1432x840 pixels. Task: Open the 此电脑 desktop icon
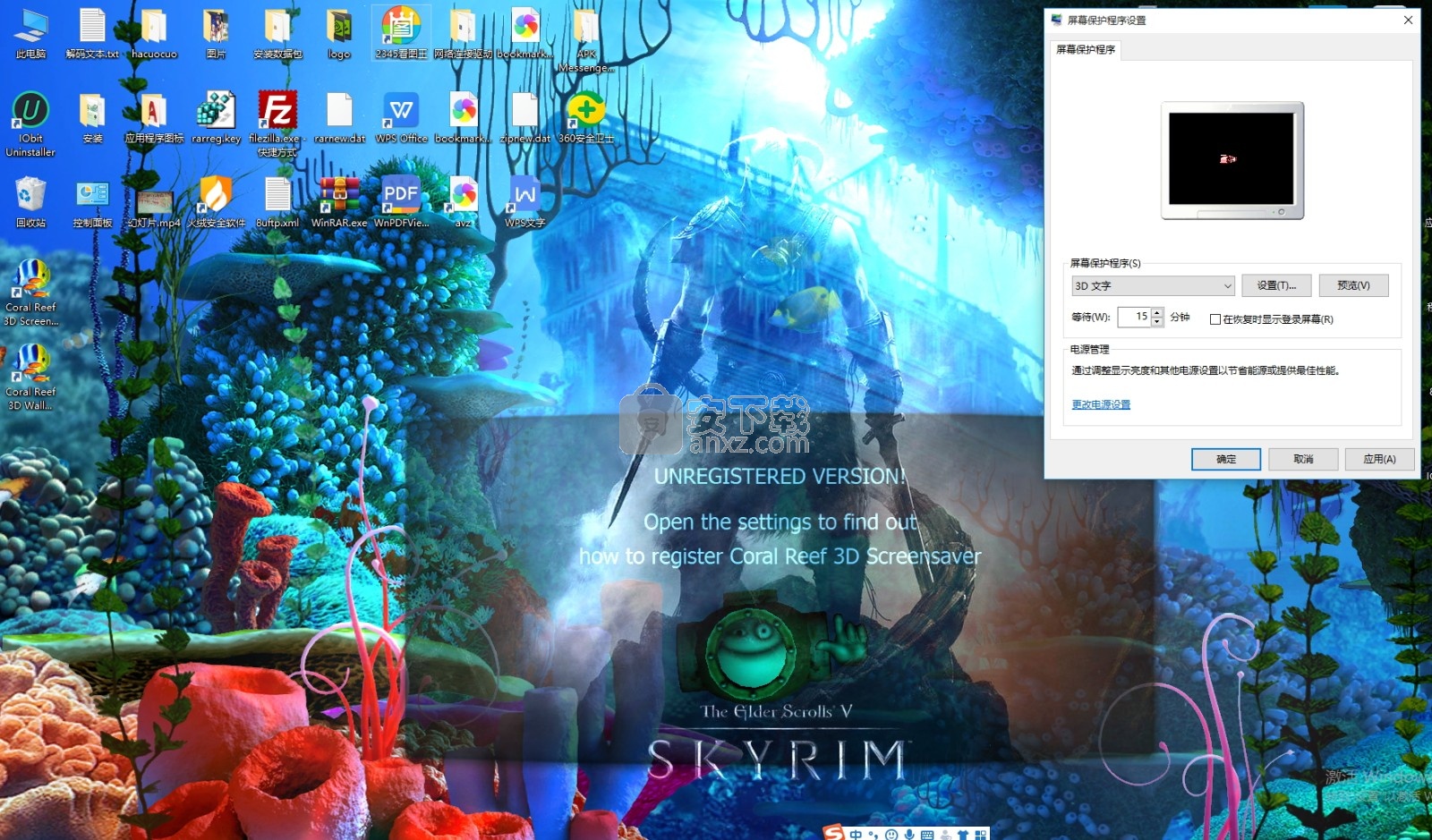click(x=30, y=34)
